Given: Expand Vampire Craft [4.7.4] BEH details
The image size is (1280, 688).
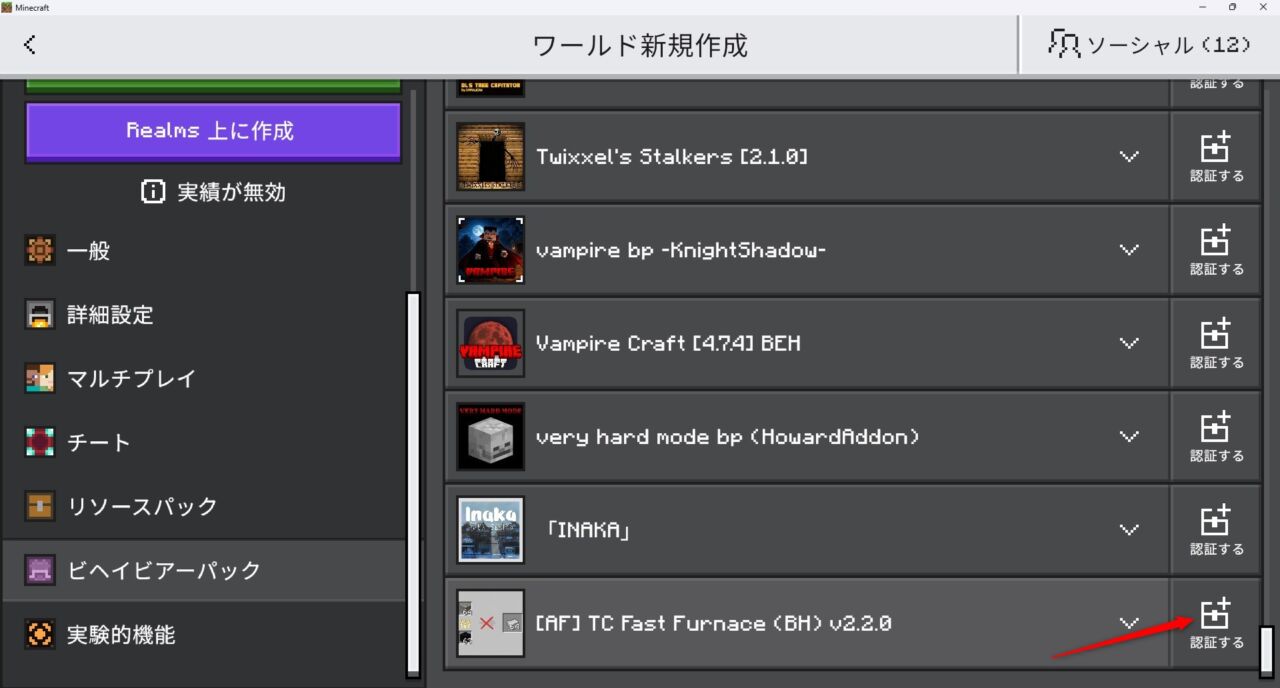Looking at the screenshot, I should 1129,343.
